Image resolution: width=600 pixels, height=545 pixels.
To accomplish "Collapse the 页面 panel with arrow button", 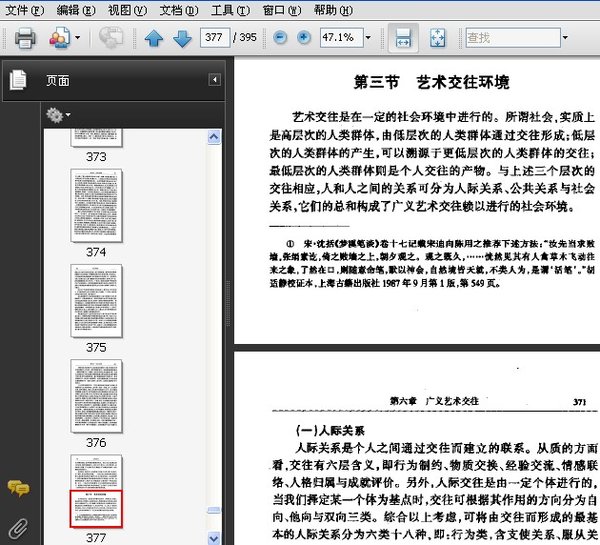I will 215,80.
